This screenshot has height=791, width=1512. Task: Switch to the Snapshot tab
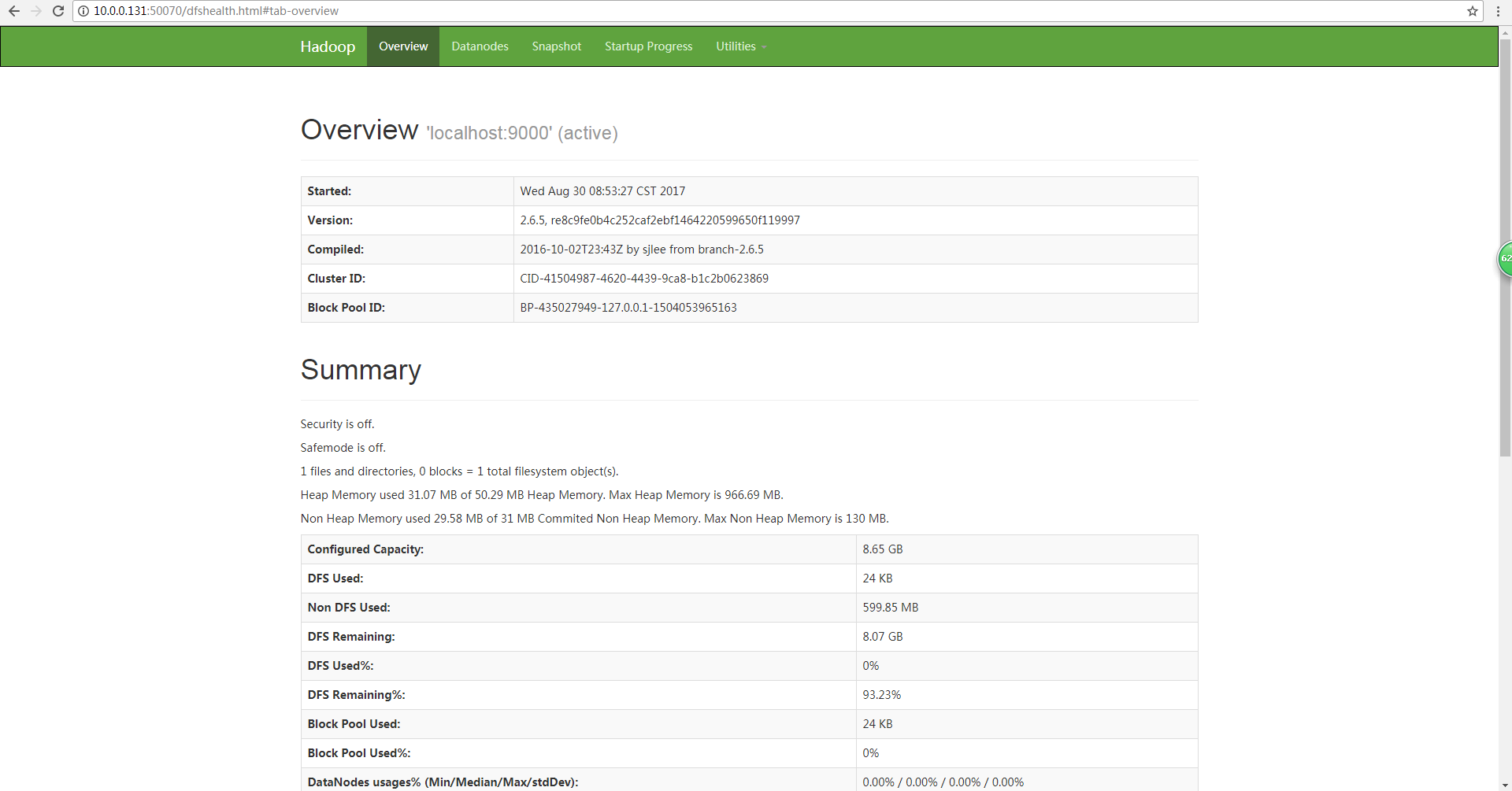click(556, 46)
